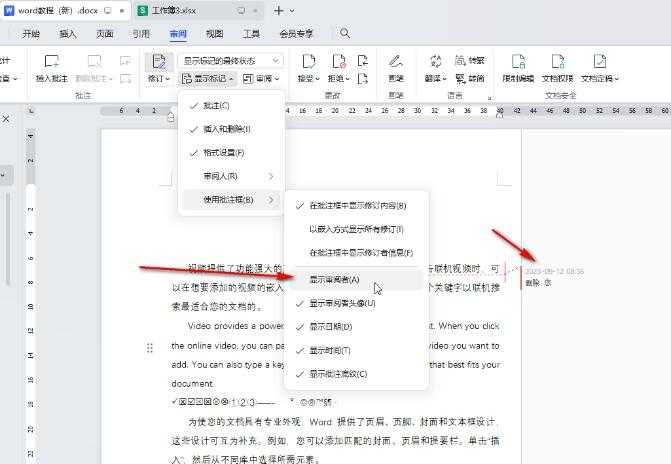Click the Review (审阅) ribbon tab
Viewport: 671px width, 464px height.
pos(178,33)
